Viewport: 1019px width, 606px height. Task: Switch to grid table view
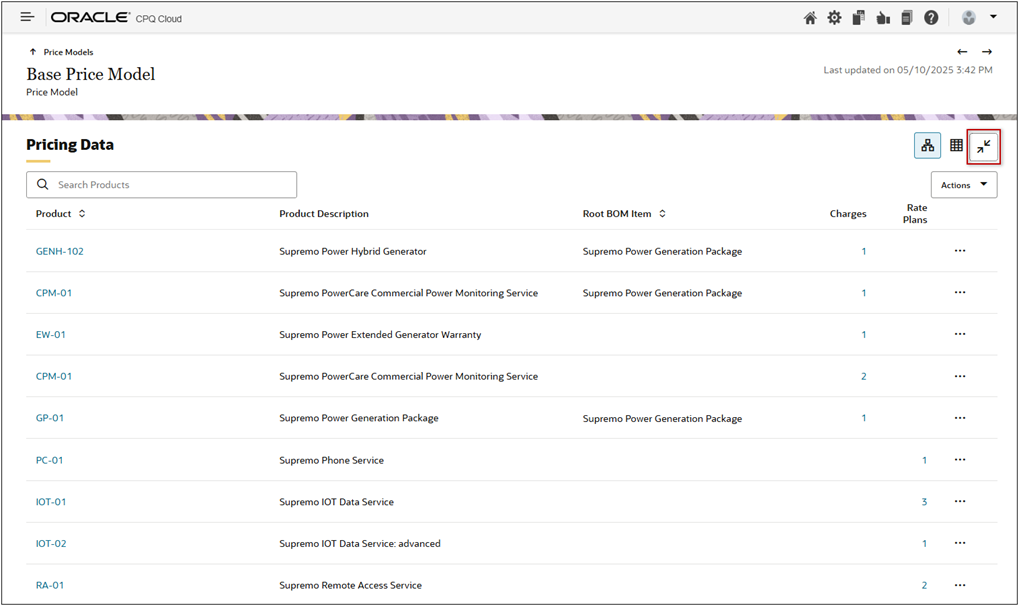pos(956,146)
